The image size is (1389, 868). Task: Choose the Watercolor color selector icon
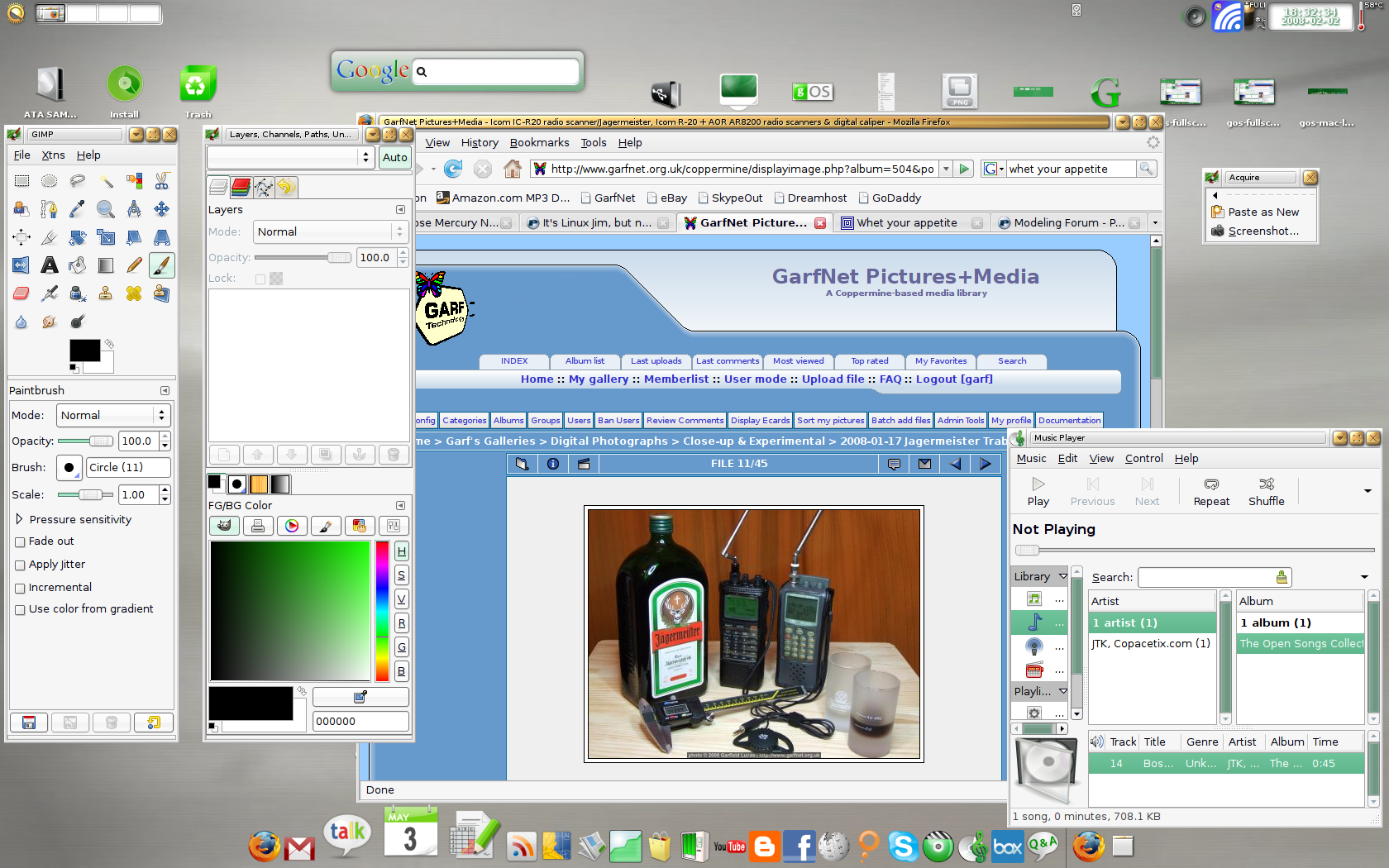pyautogui.click(x=326, y=526)
